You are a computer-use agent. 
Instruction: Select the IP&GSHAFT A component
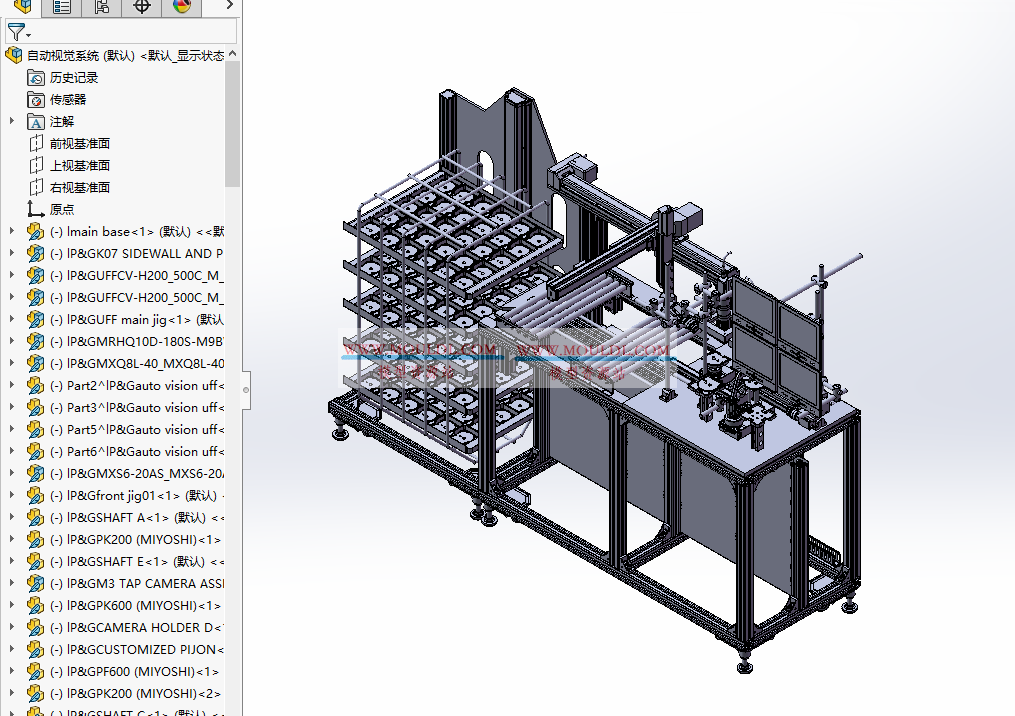(x=110, y=517)
